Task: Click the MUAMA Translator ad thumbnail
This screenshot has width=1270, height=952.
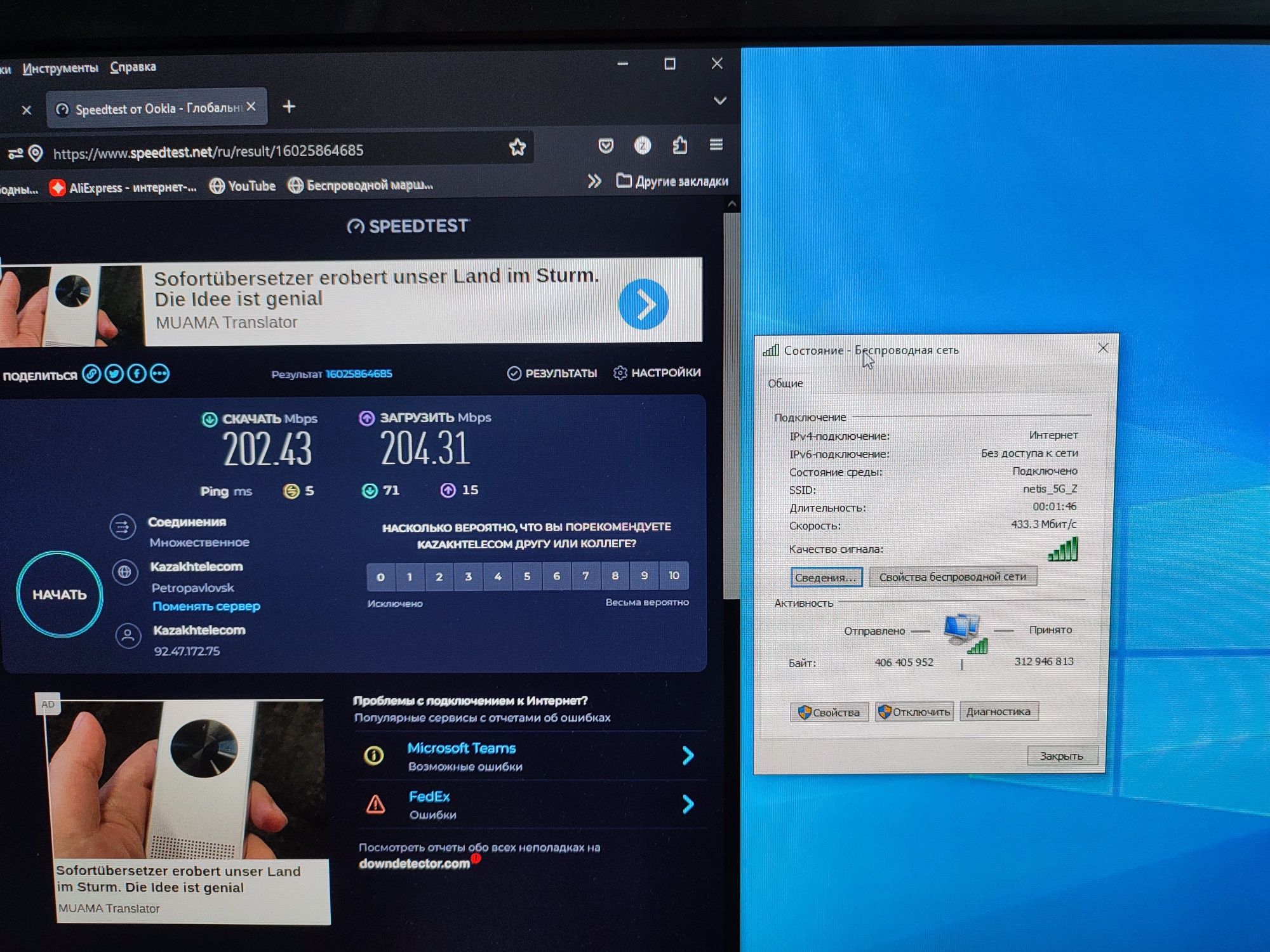Action: [x=187, y=779]
